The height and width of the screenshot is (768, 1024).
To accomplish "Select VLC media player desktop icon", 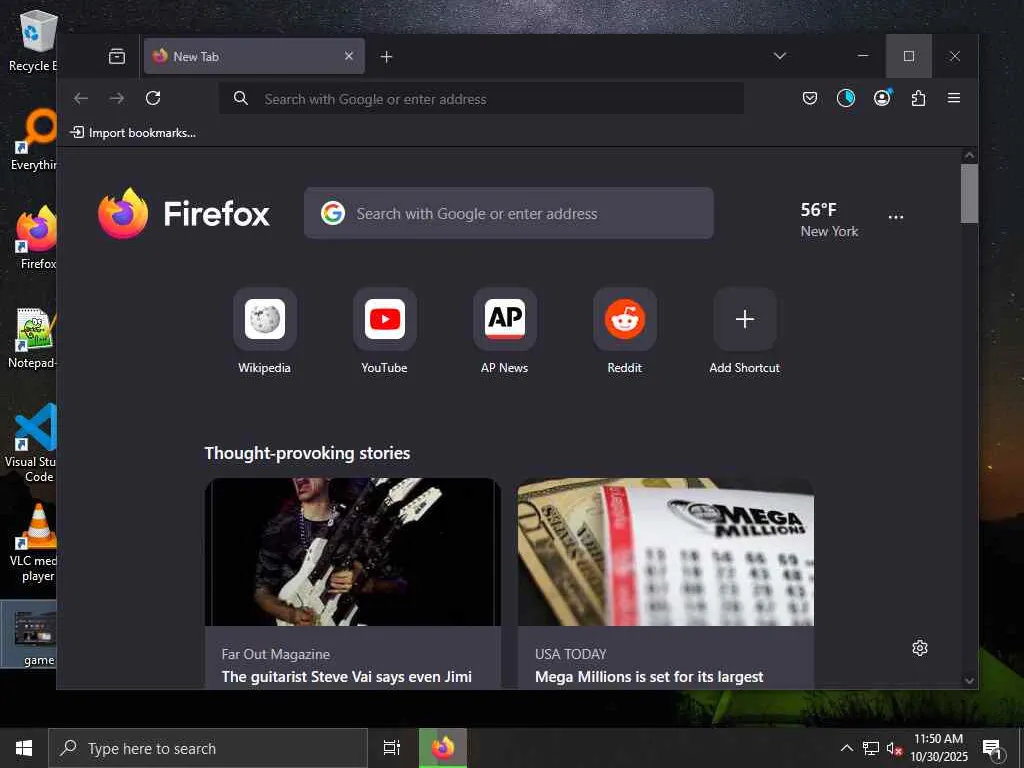I will [x=33, y=543].
